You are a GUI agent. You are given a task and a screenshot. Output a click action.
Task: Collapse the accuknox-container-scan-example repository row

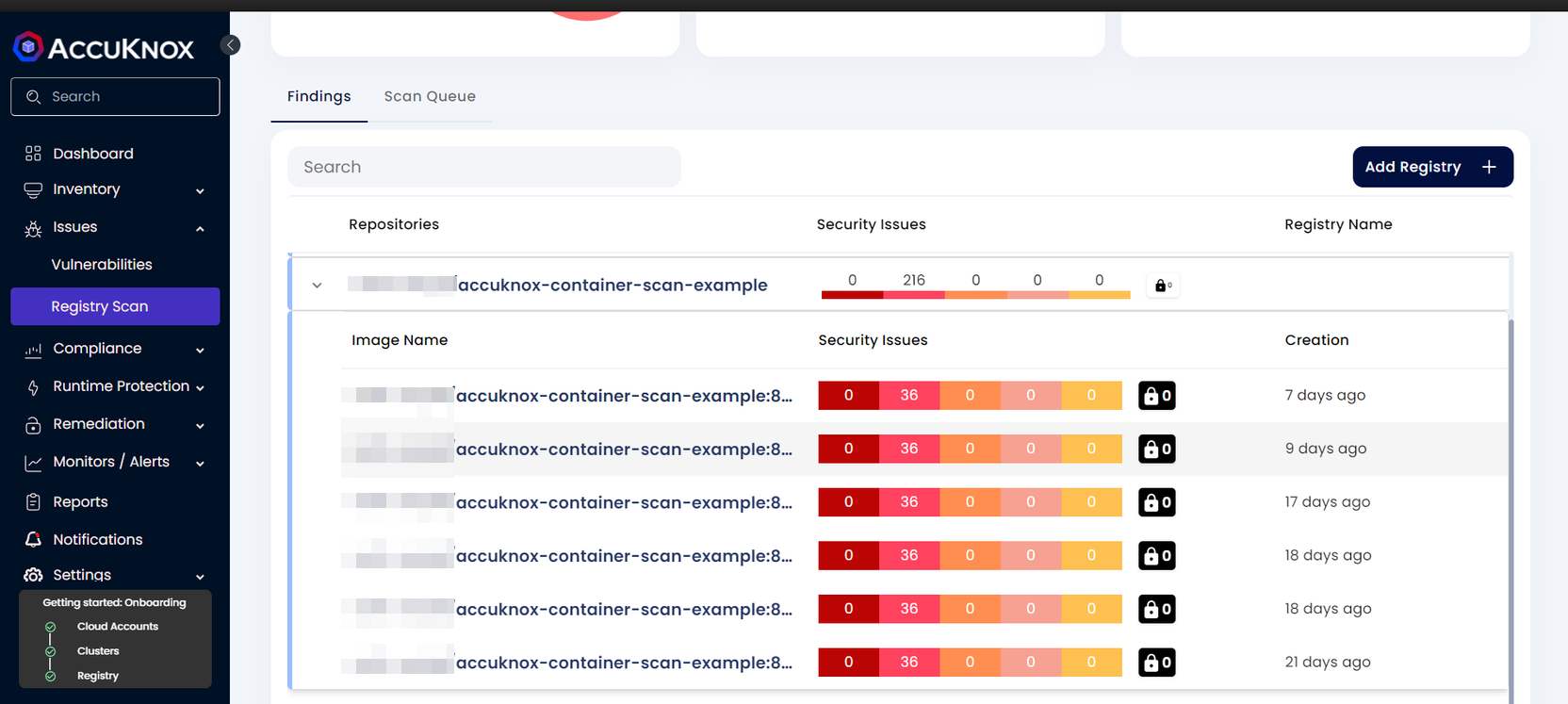point(317,286)
